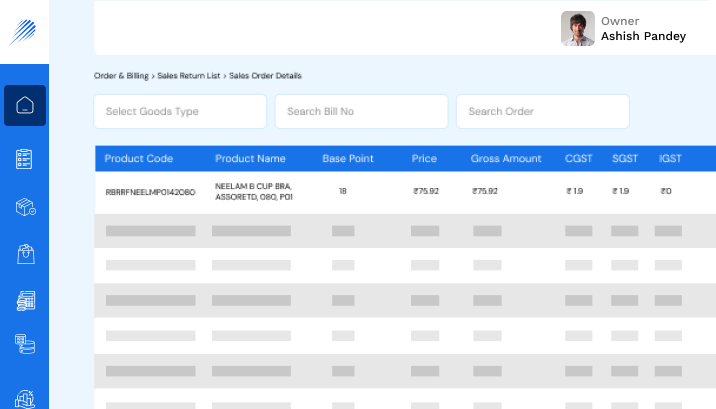Open the checklist orders sidebar icon
716x409 pixels.
point(24,159)
